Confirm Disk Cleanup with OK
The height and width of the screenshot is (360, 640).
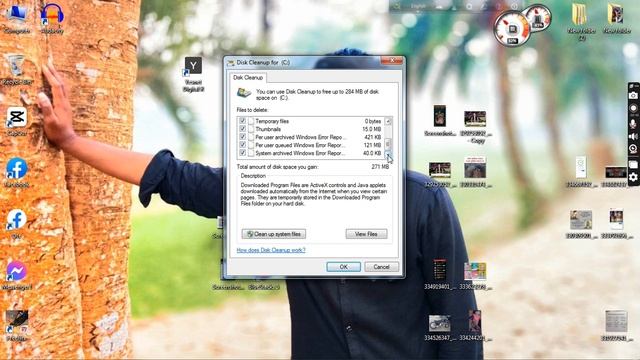pyautogui.click(x=343, y=267)
